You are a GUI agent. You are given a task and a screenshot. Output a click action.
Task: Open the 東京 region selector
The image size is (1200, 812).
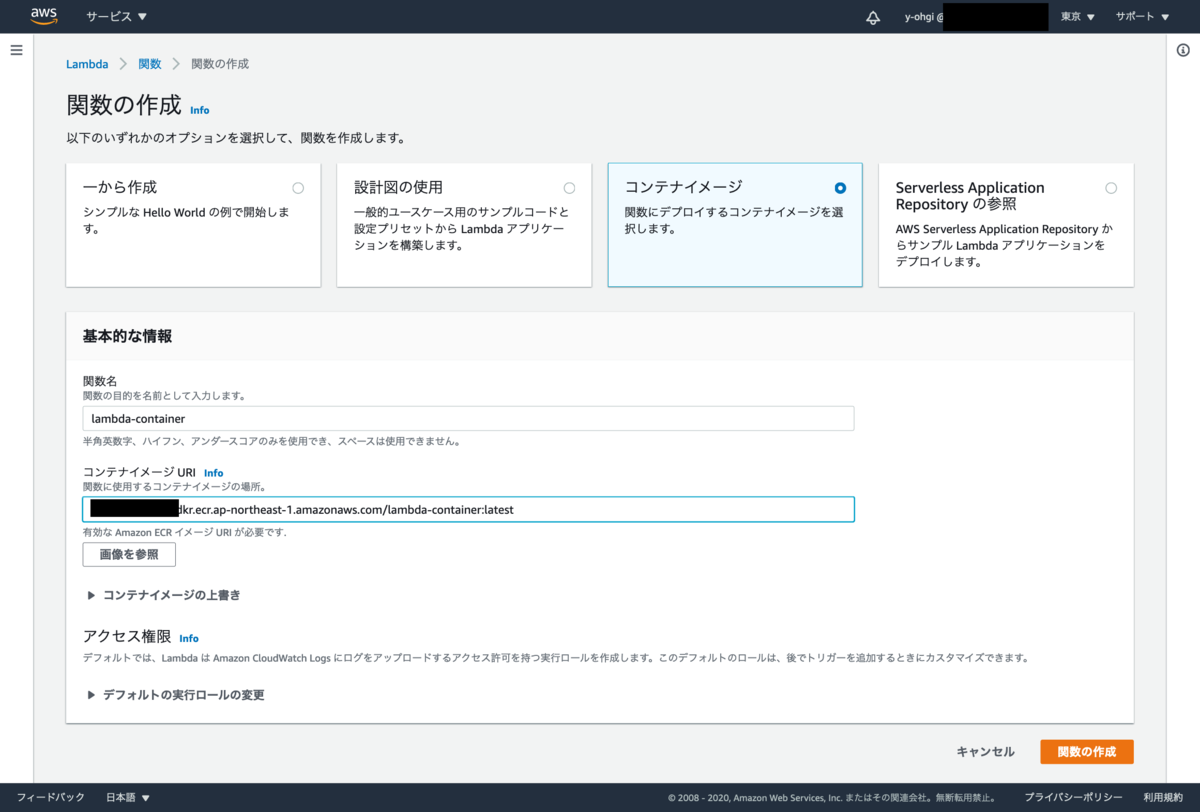(x=1078, y=17)
